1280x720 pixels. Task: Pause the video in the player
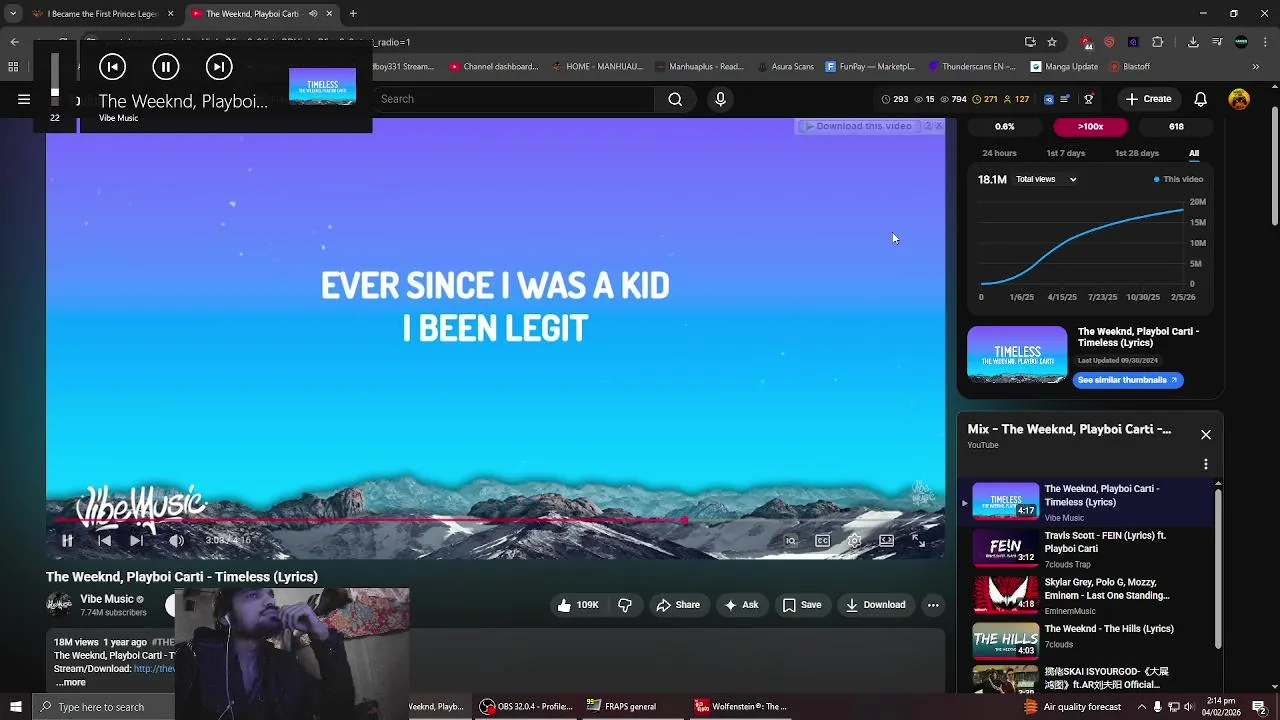point(67,540)
